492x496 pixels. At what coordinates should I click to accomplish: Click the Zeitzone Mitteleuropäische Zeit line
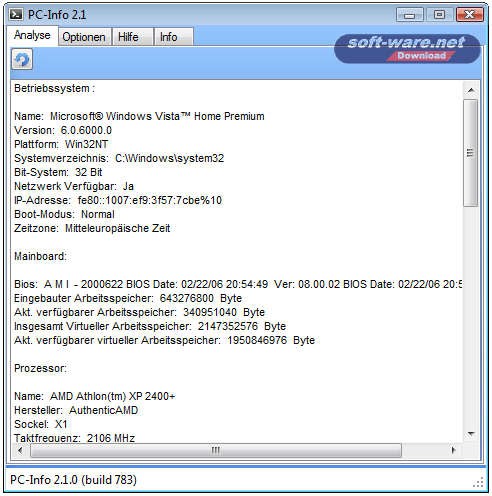point(92,228)
